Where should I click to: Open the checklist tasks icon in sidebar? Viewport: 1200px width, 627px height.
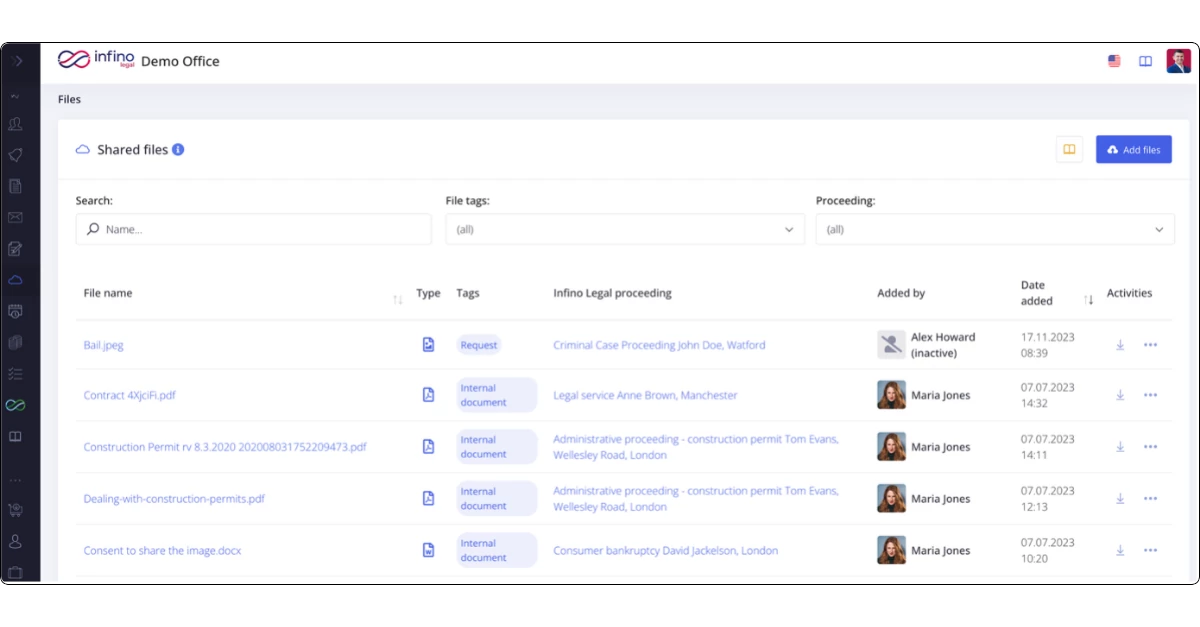[15, 373]
